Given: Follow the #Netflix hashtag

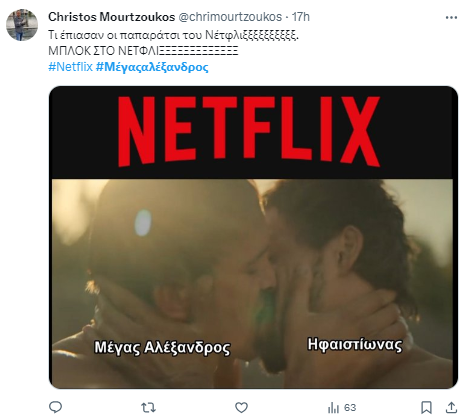Looking at the screenshot, I should pos(70,67).
